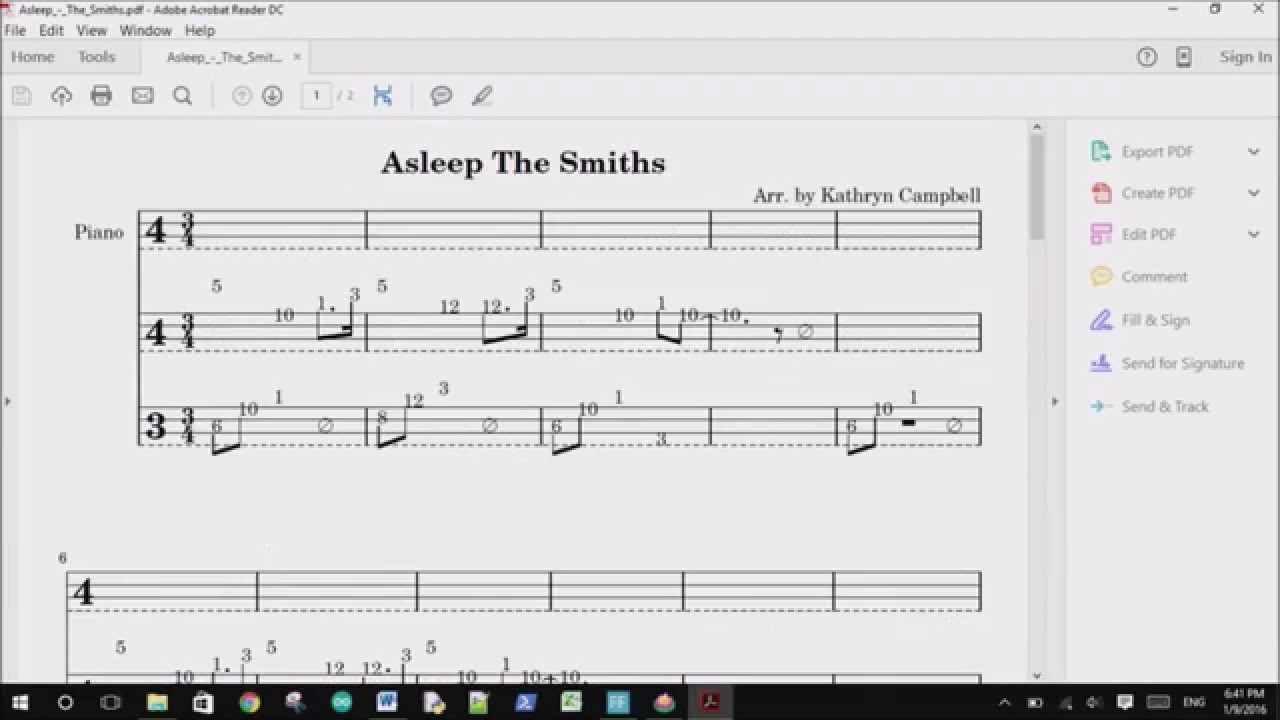Click the scrollbar up arrow
The height and width of the screenshot is (720, 1280).
coord(1036,127)
